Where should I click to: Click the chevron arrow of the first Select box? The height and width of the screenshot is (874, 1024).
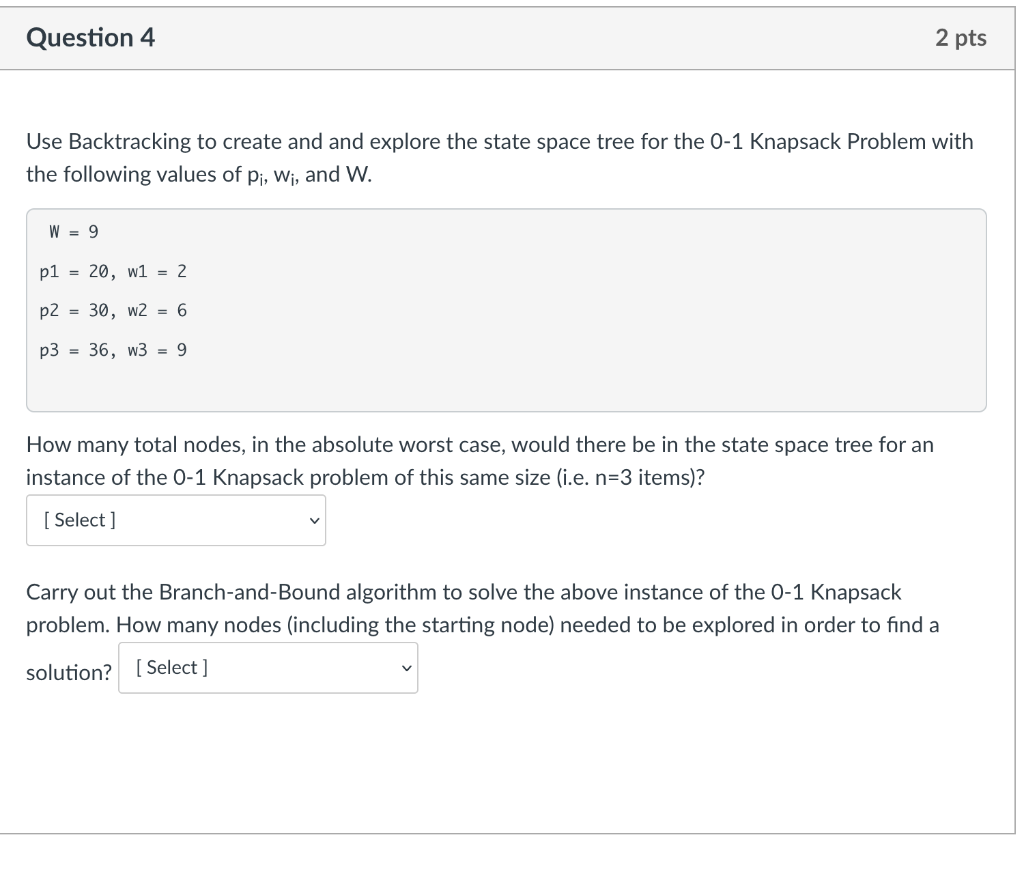(x=315, y=521)
